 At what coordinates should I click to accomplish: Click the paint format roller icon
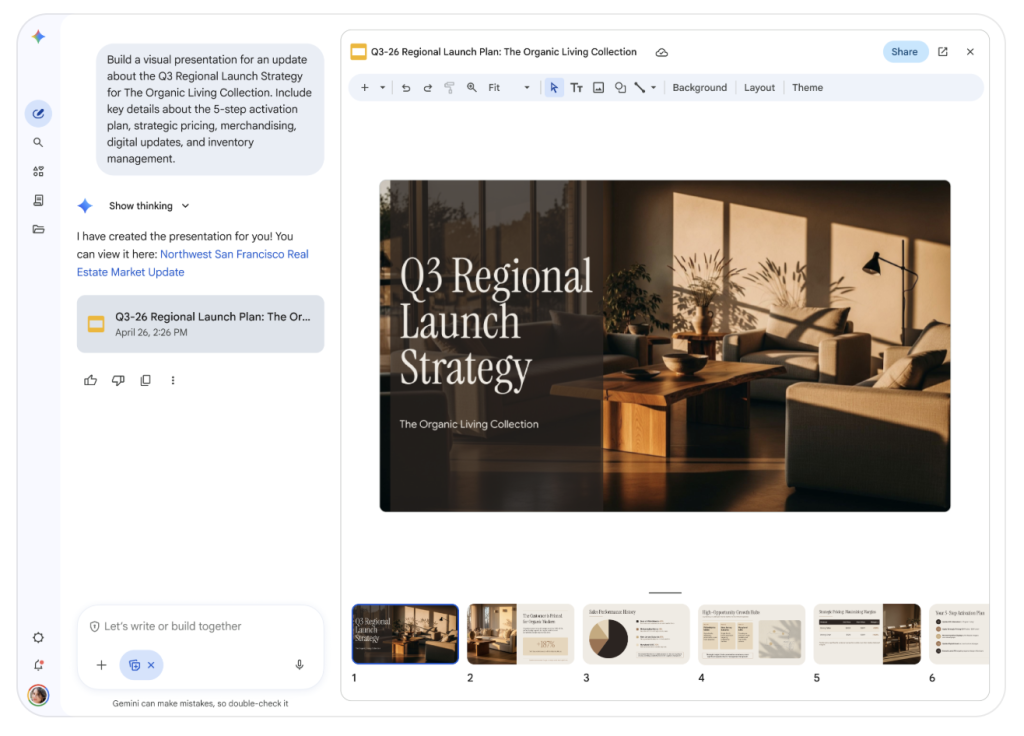[x=449, y=88]
